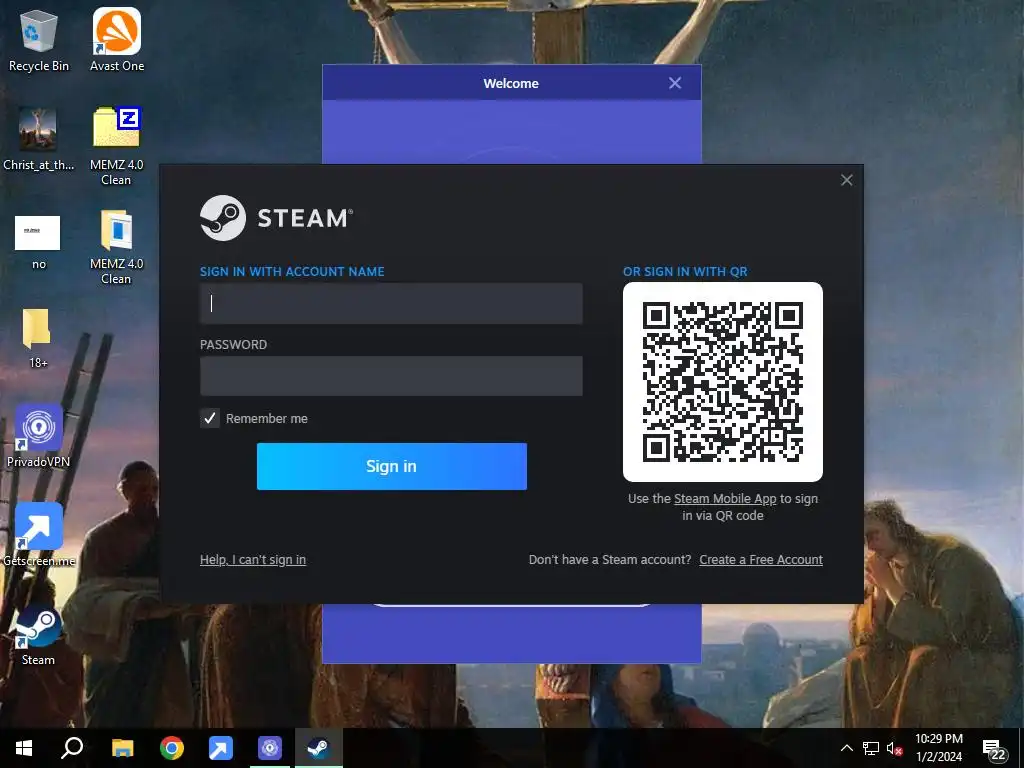
Task: Open the taskbar clock showing 10:29 PM
Action: [938, 748]
